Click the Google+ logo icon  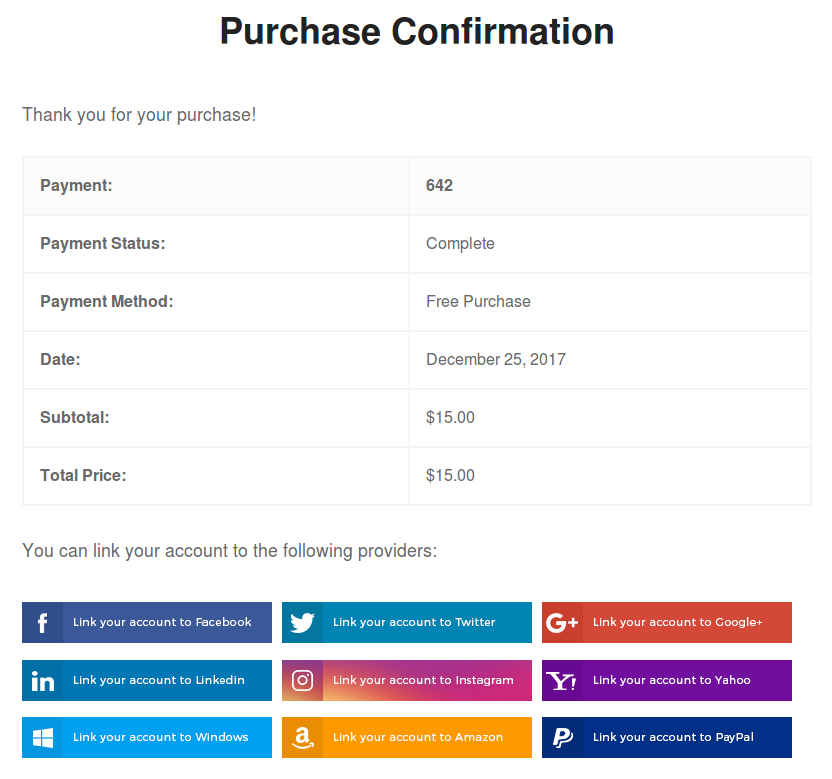(x=562, y=623)
